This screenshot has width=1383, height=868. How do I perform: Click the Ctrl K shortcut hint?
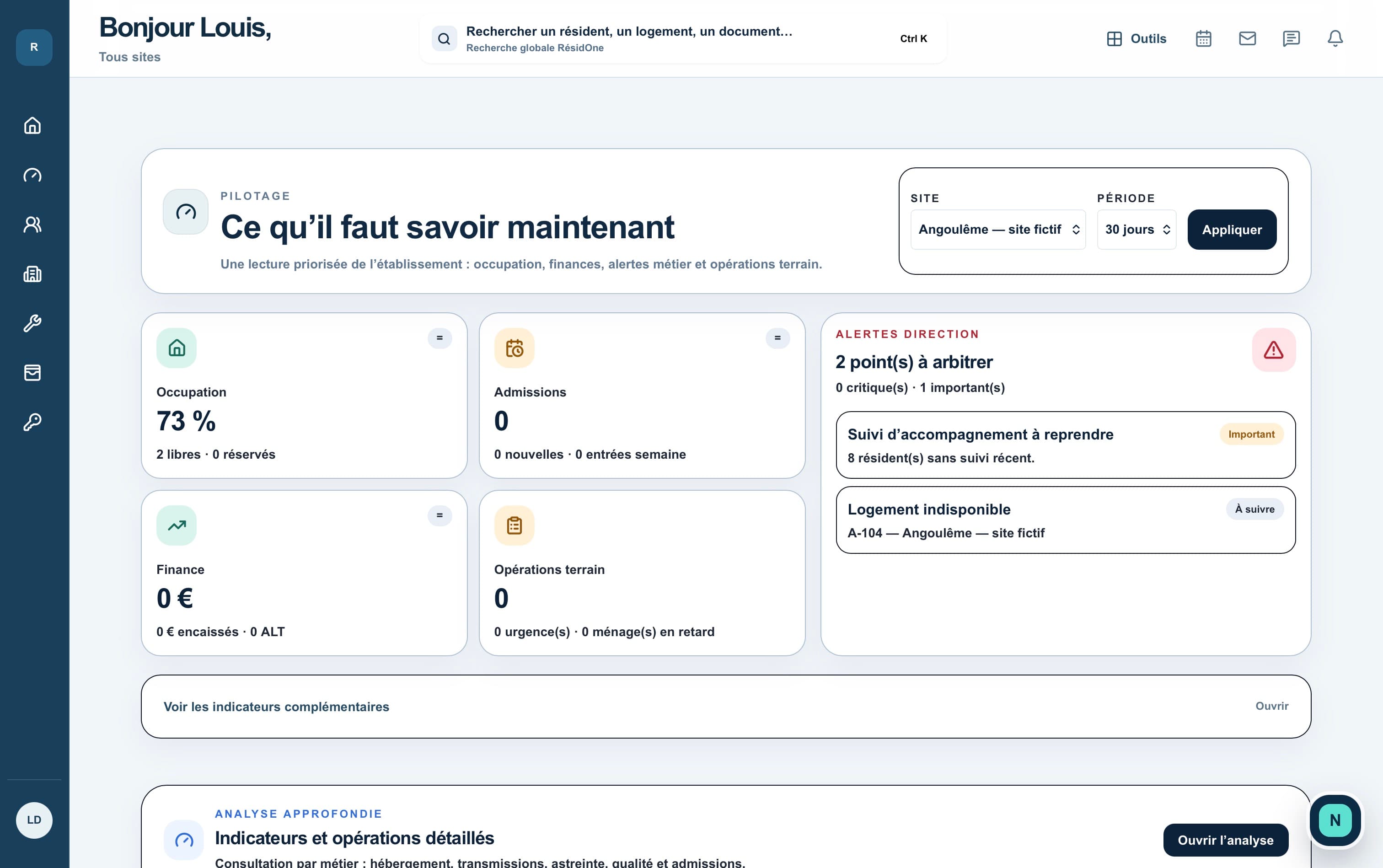913,38
